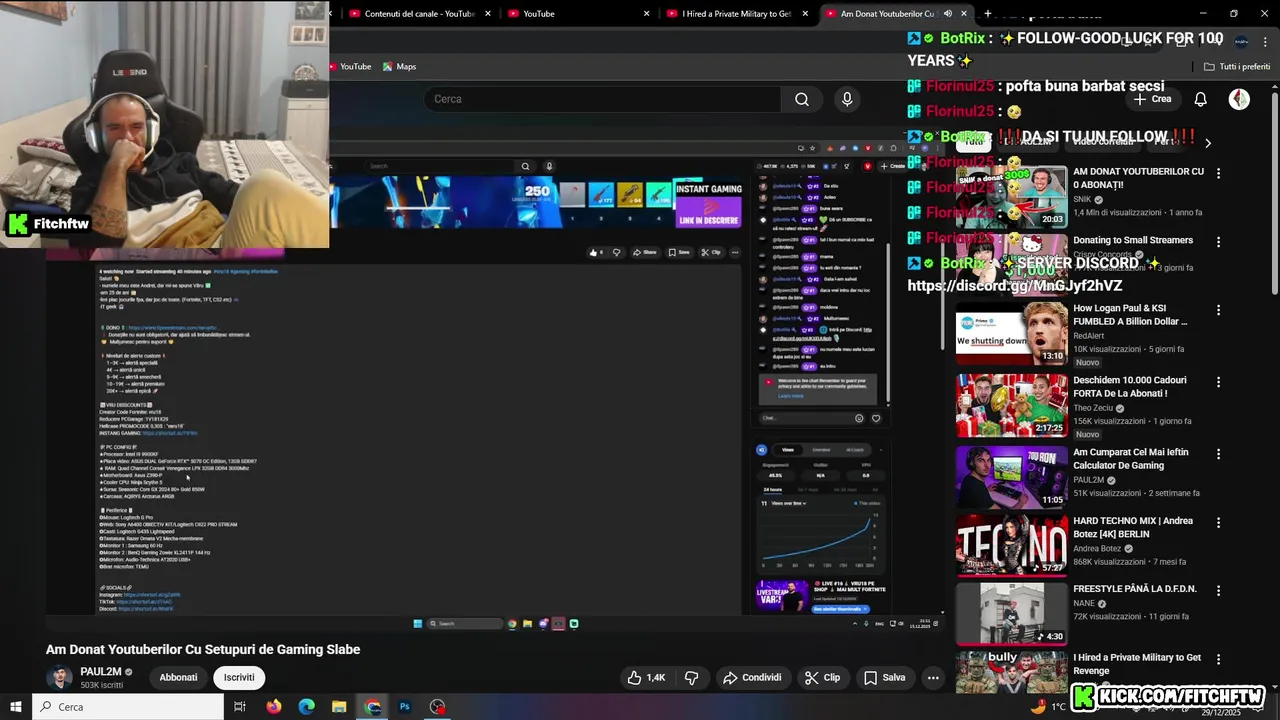Open FREESTYLE PÂNĂ LA D.F.D.N. thumbnail

pyautogui.click(x=1011, y=614)
